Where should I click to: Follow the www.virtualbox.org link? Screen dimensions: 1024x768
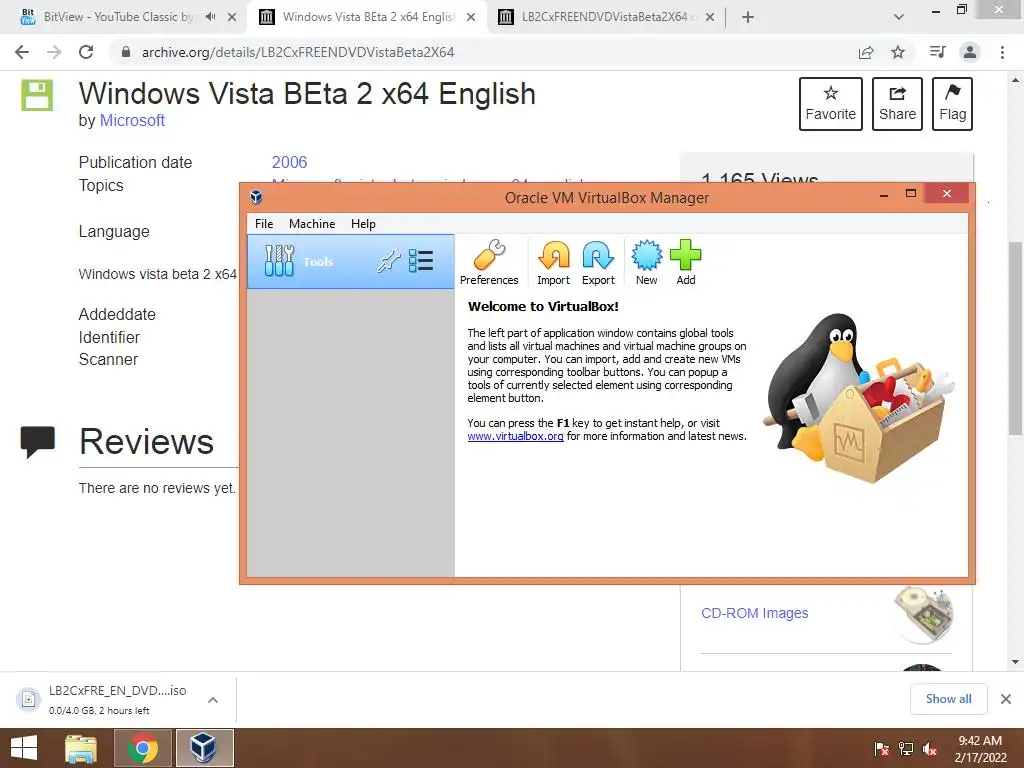pos(515,436)
